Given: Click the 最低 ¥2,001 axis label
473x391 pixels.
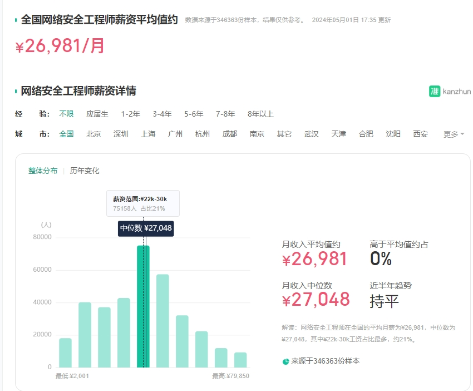Looking at the screenshot, I should 72,376.
